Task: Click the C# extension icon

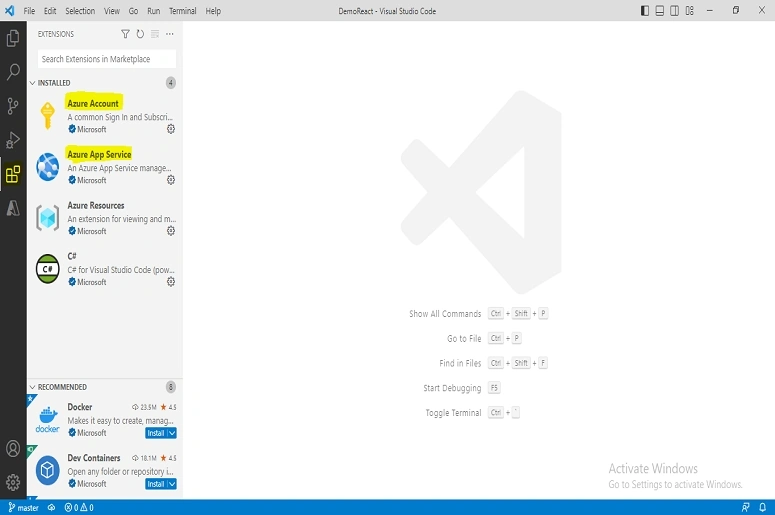Action: click(47, 269)
